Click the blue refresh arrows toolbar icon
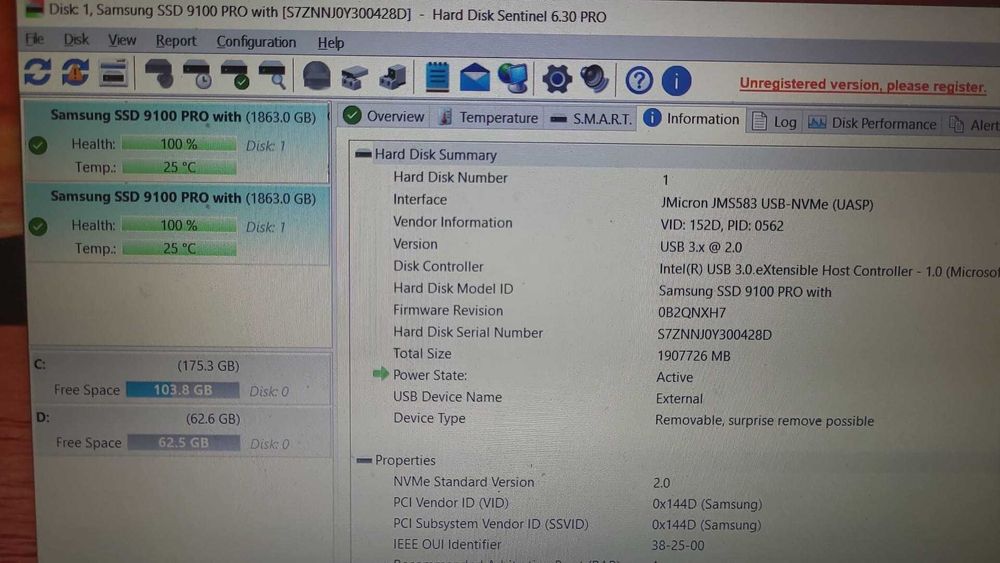1000x563 pixels. point(37,72)
